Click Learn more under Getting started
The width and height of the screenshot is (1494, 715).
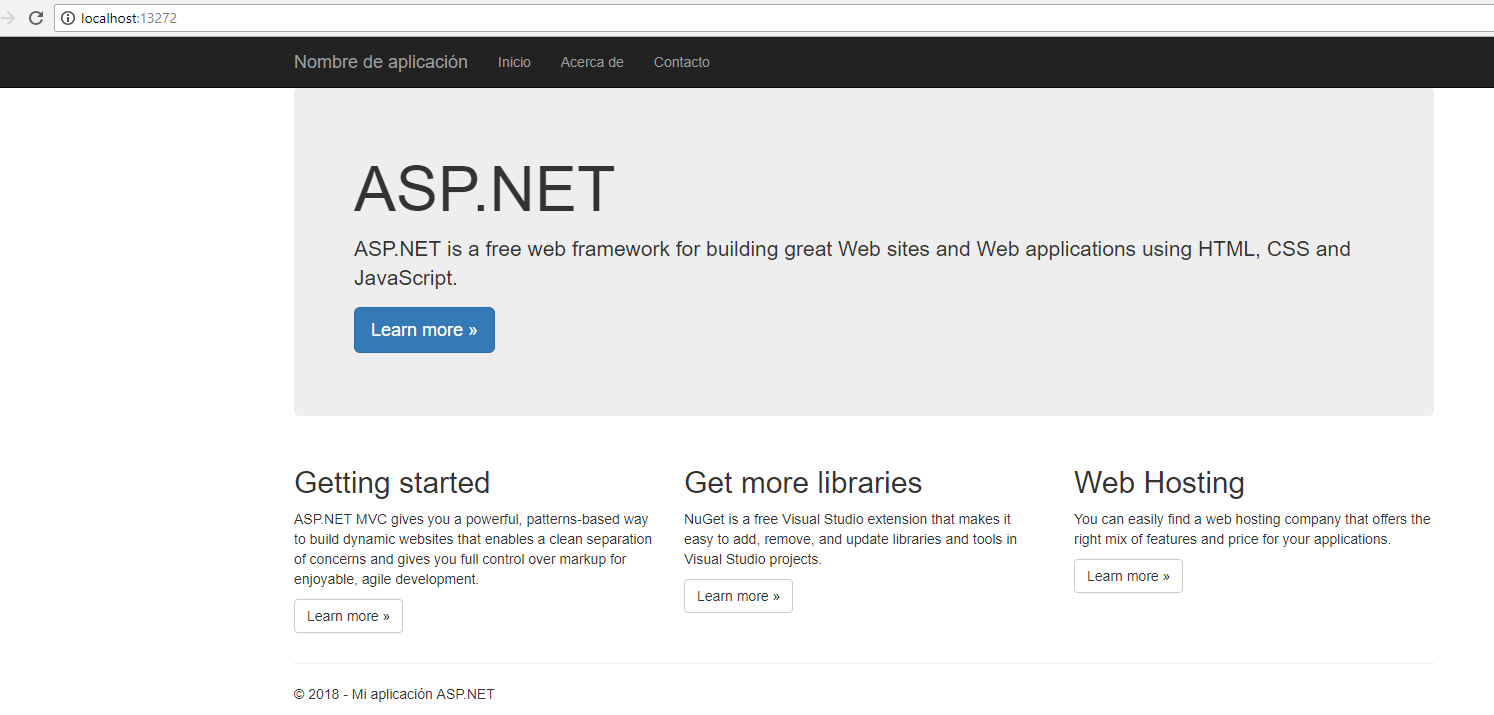(348, 615)
